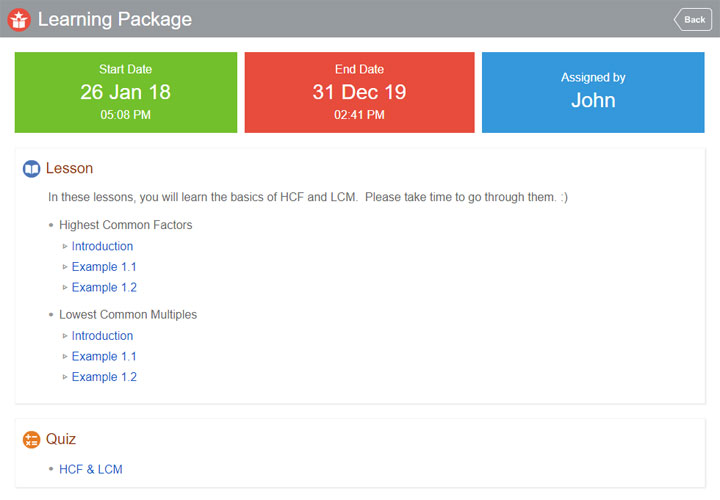The image size is (720, 500).
Task: Select the Lowest Common Multiples topic heading
Action: (128, 315)
